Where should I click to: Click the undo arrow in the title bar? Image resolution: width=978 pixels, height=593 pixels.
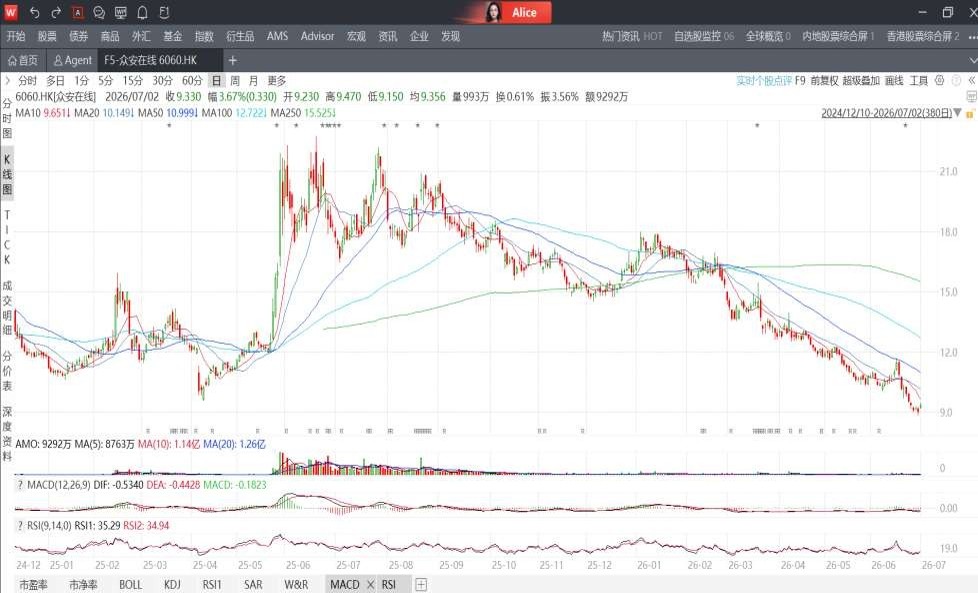[x=35, y=12]
